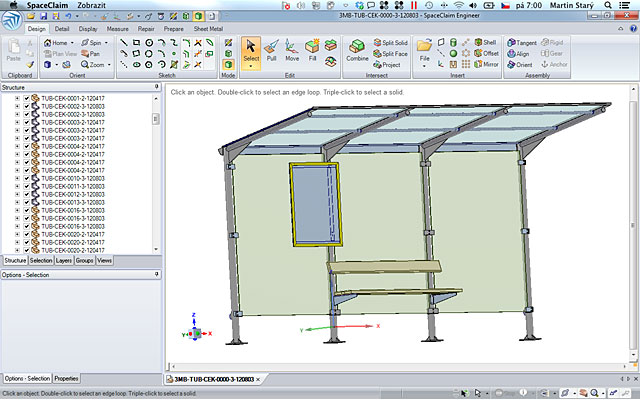Switch to the Display ribbon tab
640x400 pixels.
88,29
